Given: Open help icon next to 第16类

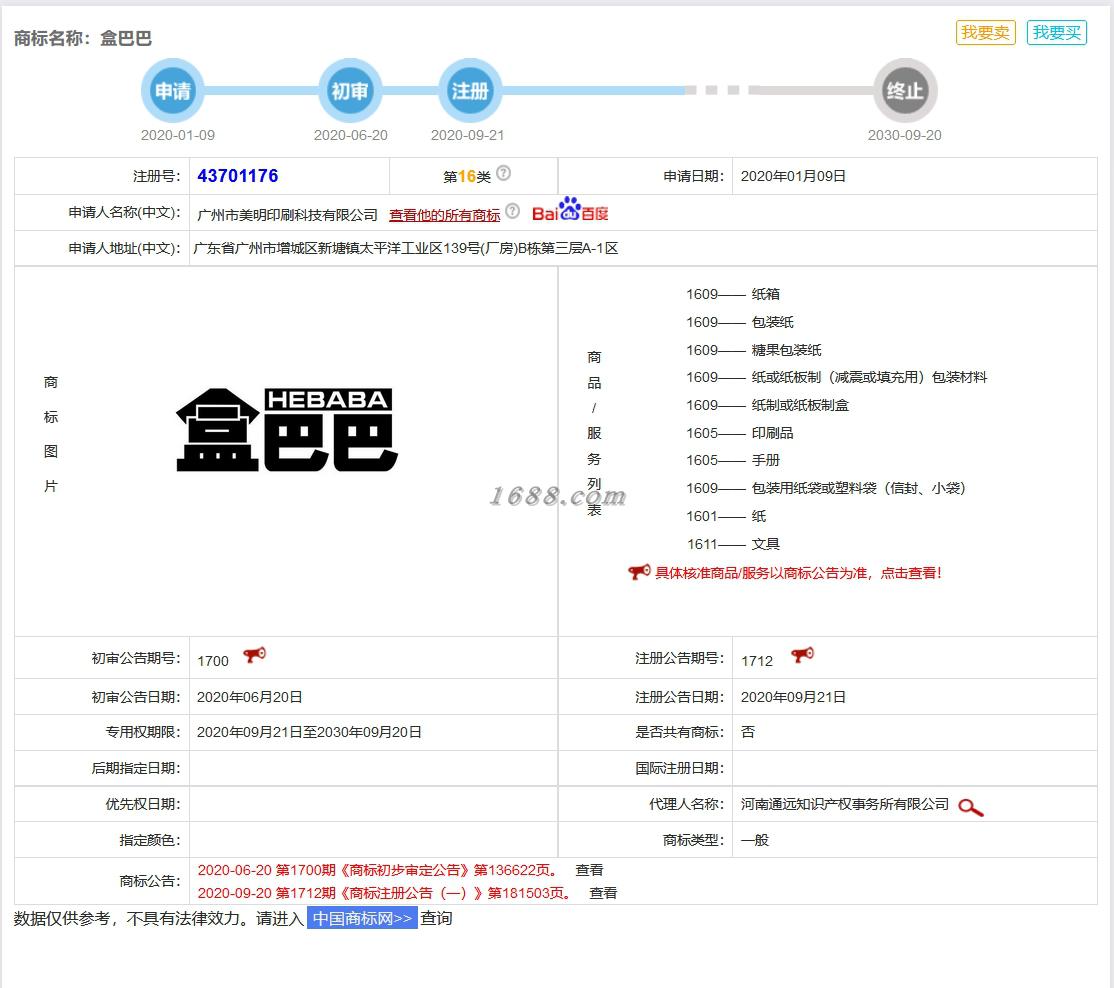Looking at the screenshot, I should (x=503, y=173).
